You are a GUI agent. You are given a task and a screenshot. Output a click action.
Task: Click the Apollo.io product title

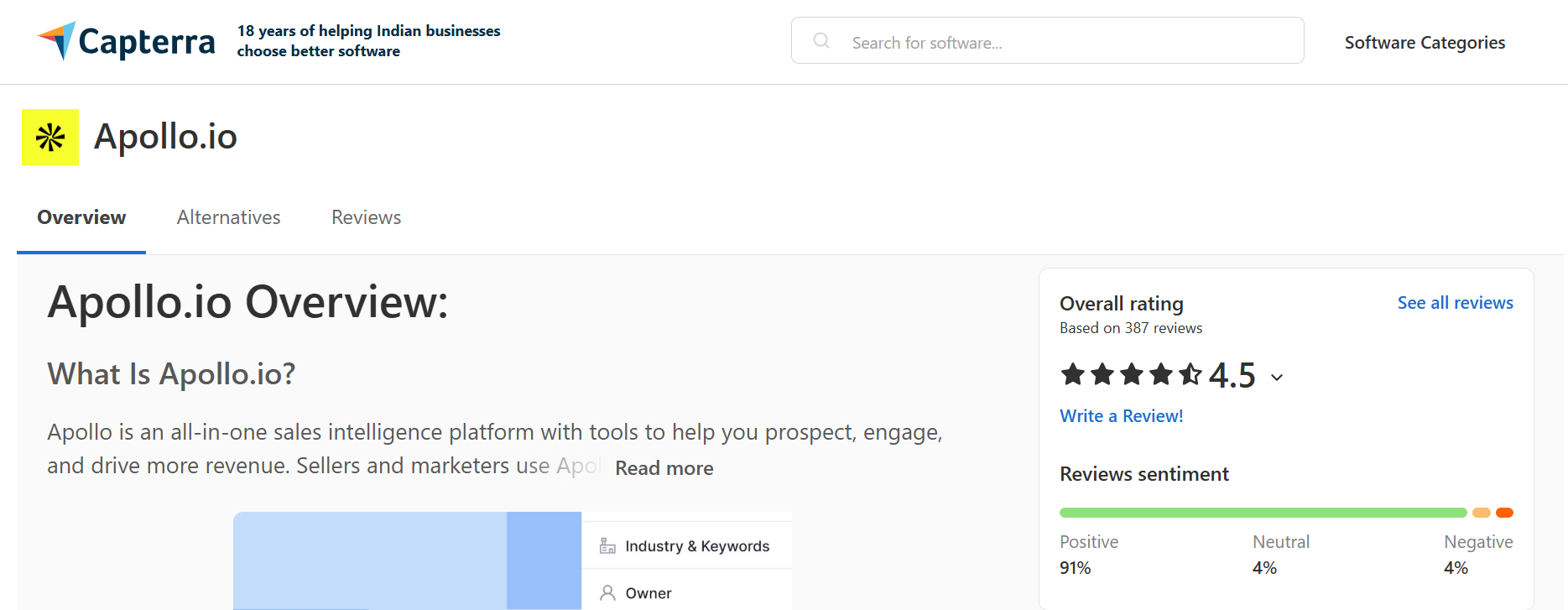[x=165, y=137]
